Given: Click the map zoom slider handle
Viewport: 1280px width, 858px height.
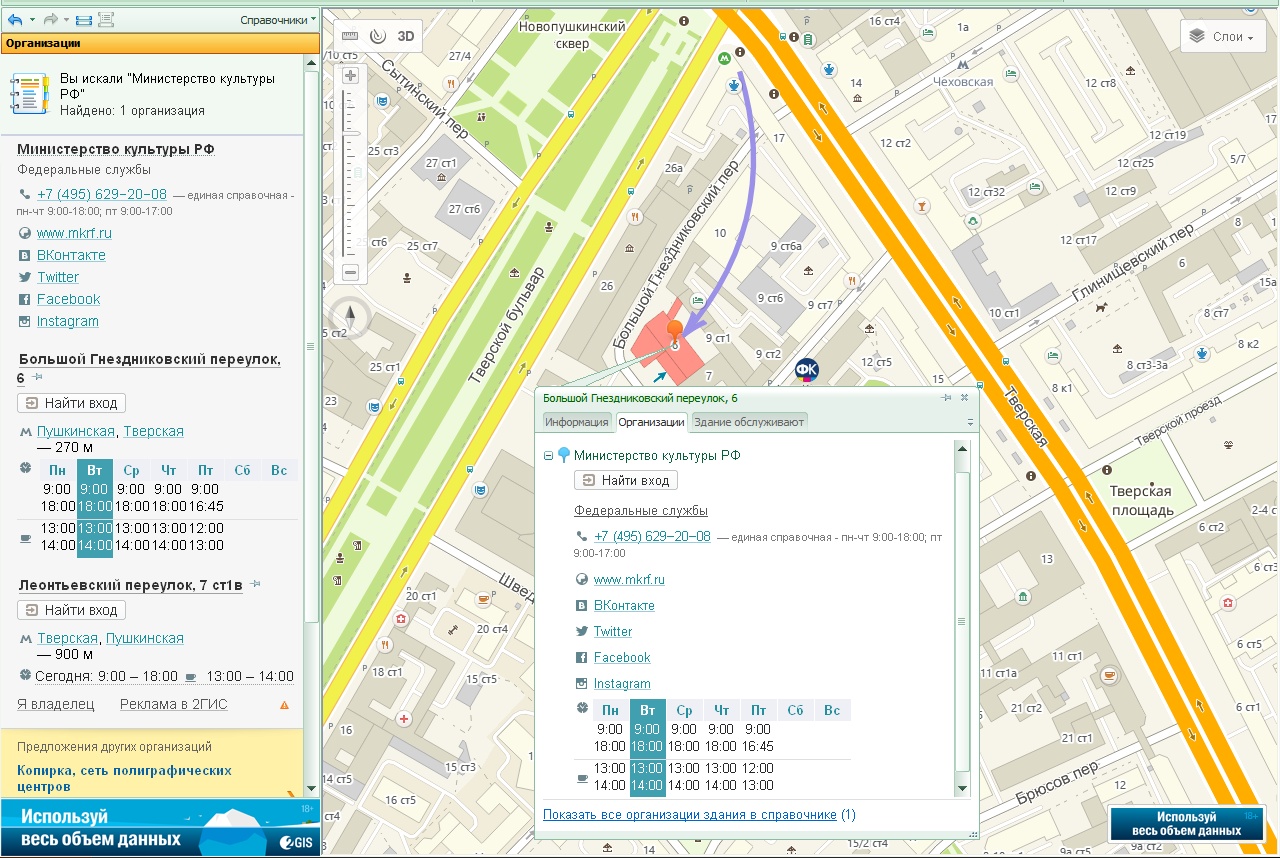Looking at the screenshot, I should click(x=350, y=132).
